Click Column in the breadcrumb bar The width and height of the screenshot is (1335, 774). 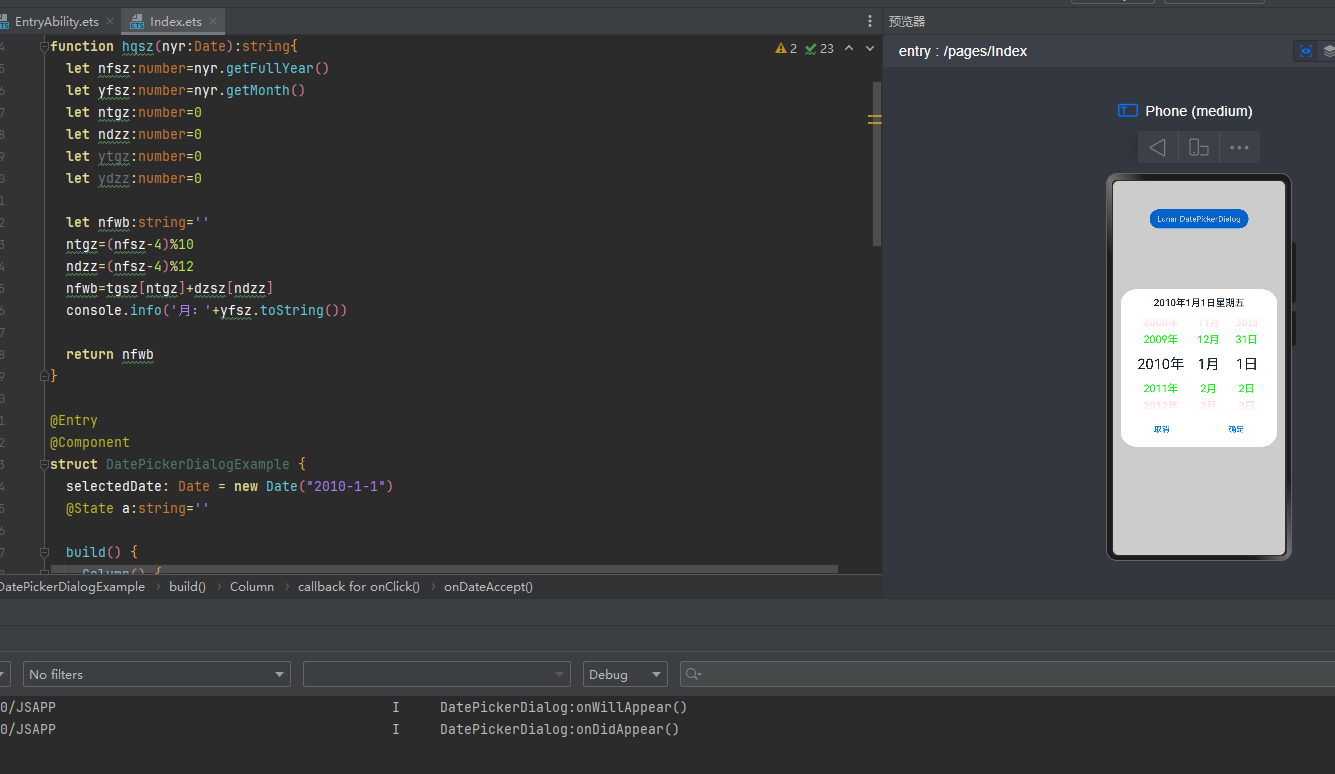pos(252,587)
